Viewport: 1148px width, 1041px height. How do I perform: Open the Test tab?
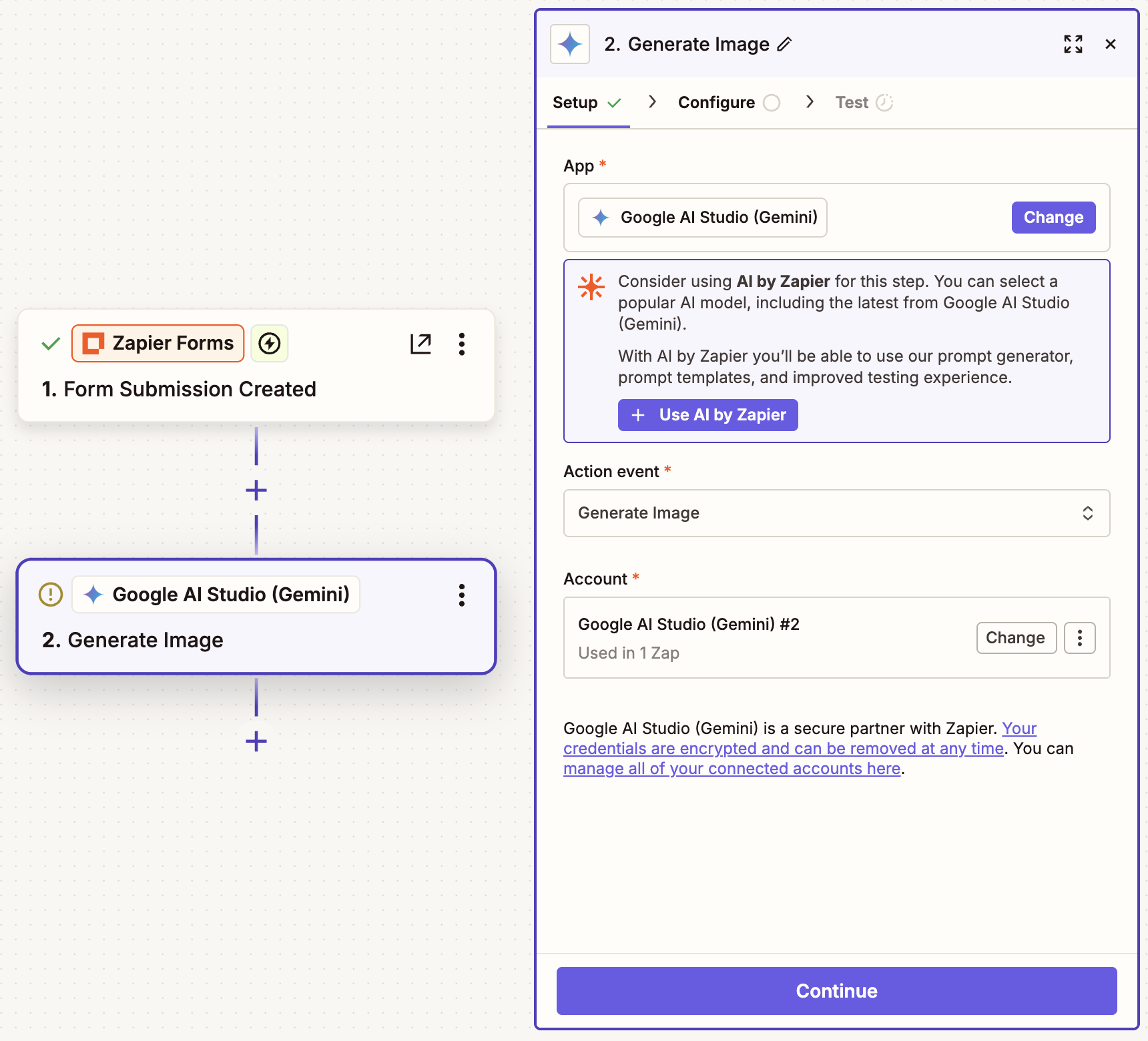coord(852,102)
